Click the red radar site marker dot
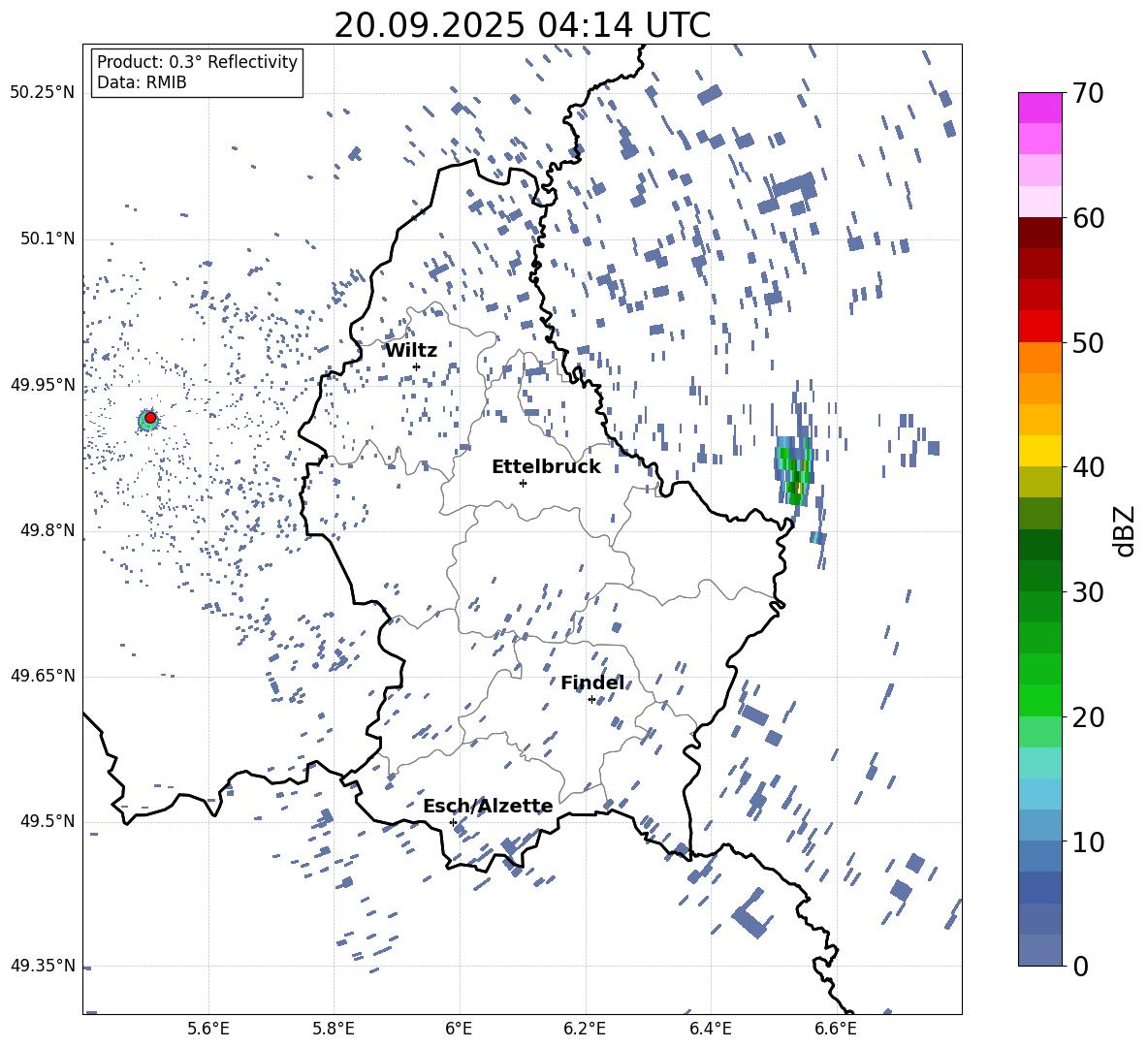Viewport: 1148px width, 1048px height. coord(150,417)
